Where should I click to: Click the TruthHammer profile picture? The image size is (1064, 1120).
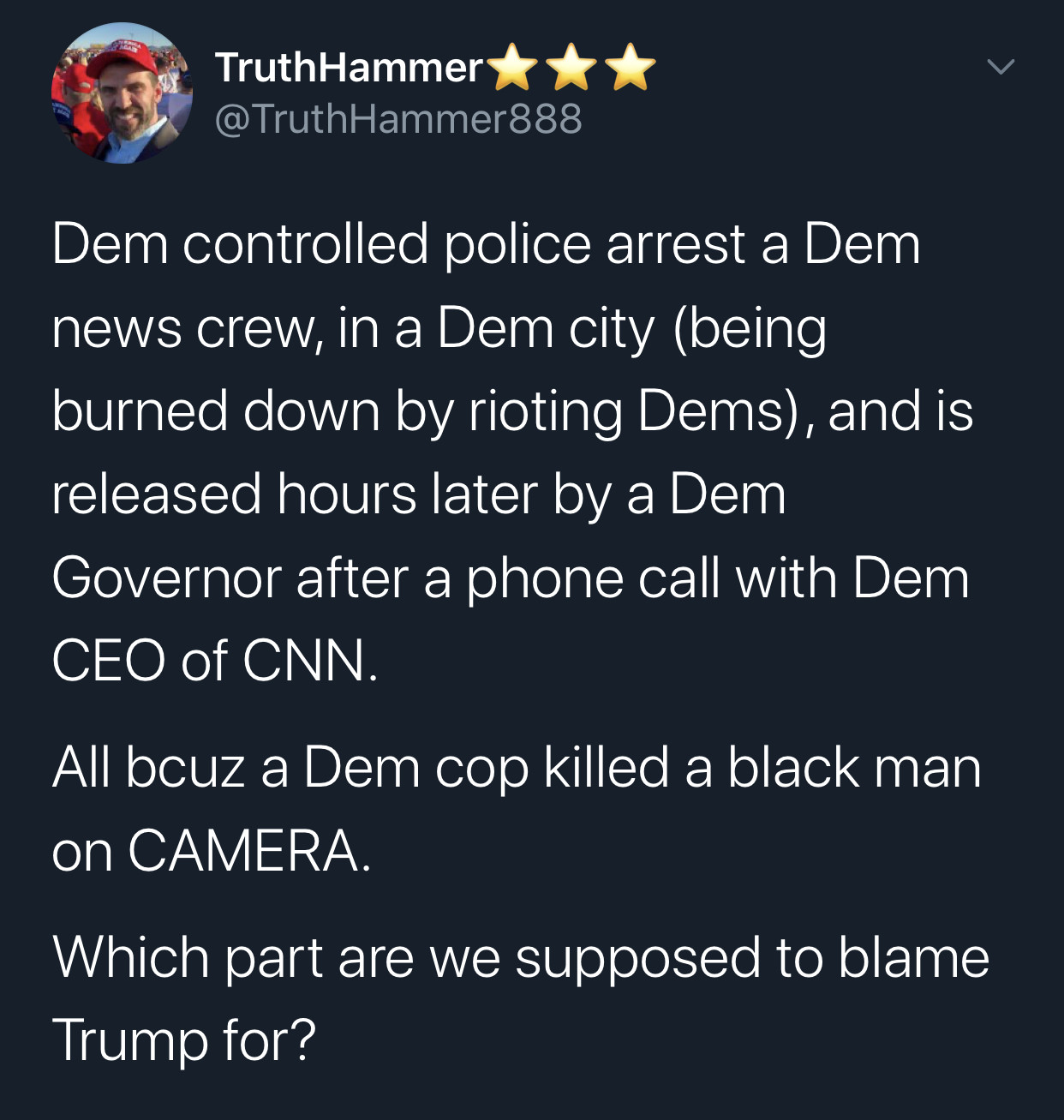pos(122,93)
